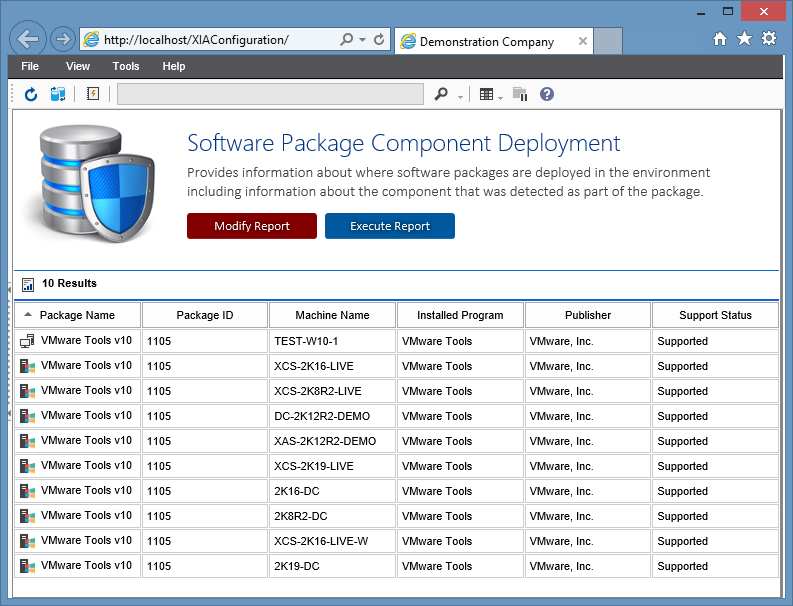The width and height of the screenshot is (793, 606).
Task: Click the results chart icon beside 10 Results
Action: click(28, 285)
